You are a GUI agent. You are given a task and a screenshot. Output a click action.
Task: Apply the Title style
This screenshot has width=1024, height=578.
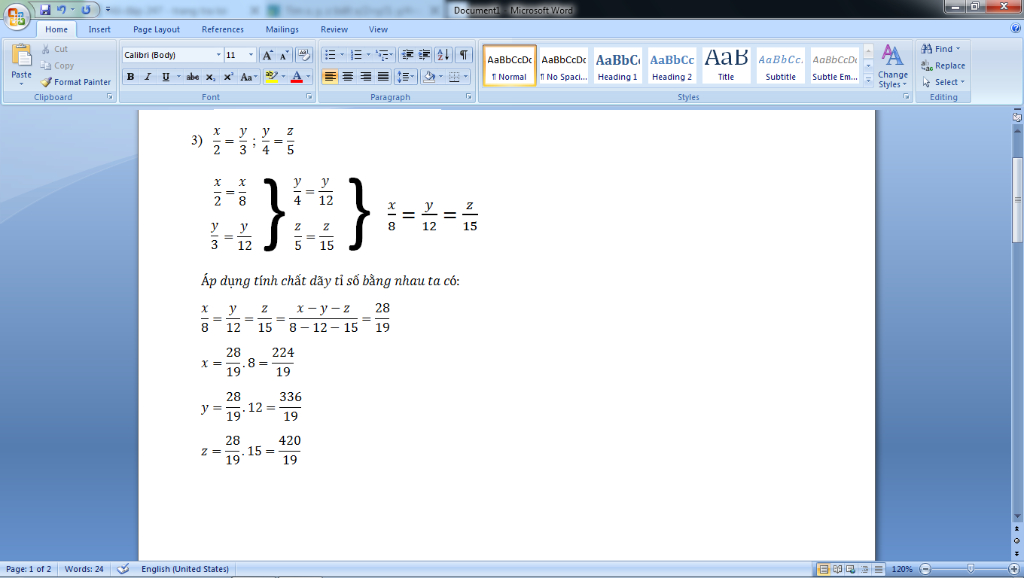coord(726,65)
